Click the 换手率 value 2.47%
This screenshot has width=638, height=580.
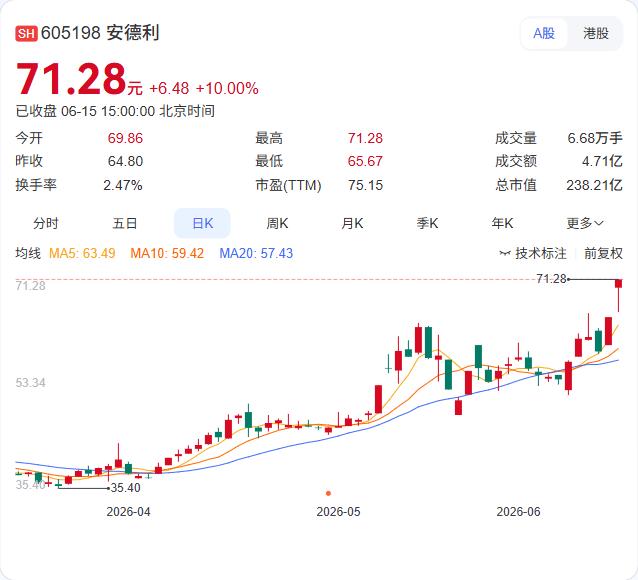click(x=123, y=186)
